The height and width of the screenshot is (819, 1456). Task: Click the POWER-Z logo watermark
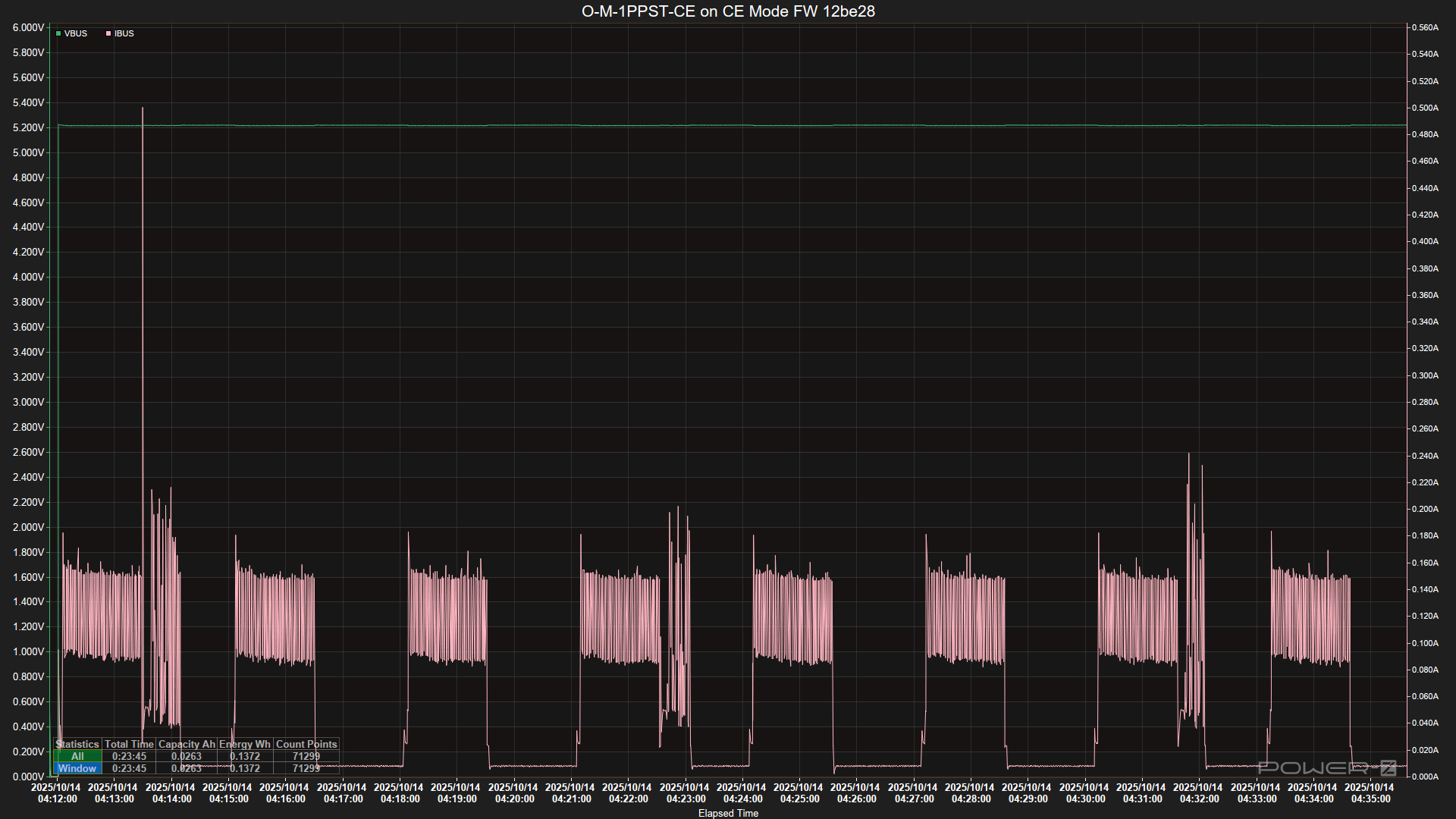click(x=1327, y=768)
